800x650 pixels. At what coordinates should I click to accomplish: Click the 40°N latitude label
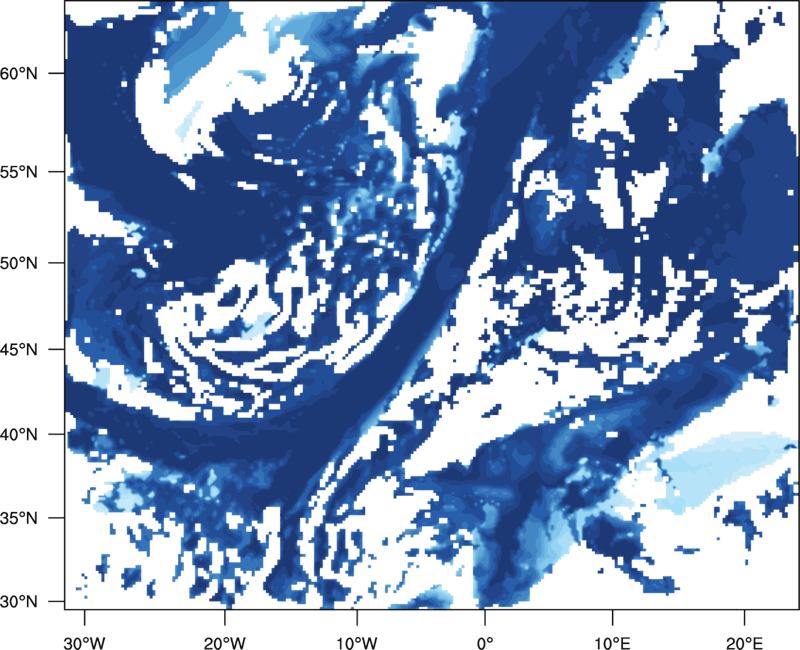[19, 435]
